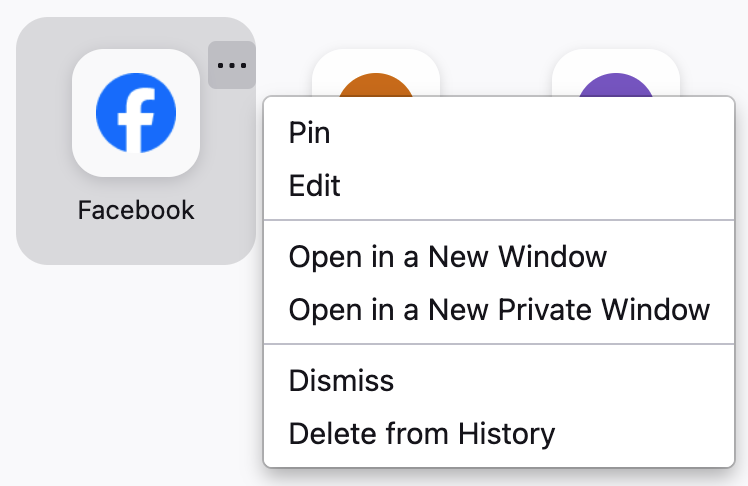This screenshot has width=748, height=486.
Task: Click the blue Facebook logo icon
Action: [x=136, y=113]
